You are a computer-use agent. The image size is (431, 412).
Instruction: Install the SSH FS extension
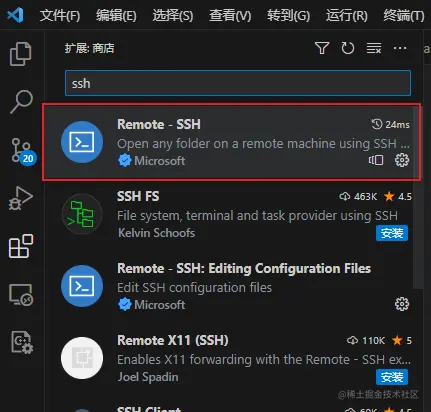392,233
